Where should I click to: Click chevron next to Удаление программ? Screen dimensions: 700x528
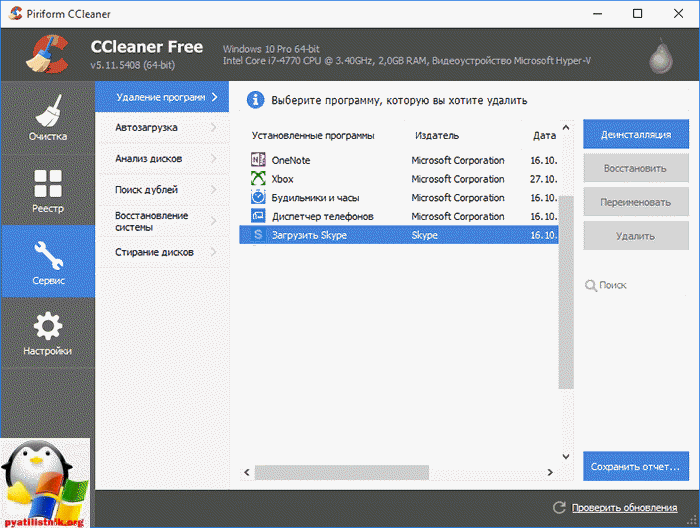click(x=215, y=97)
